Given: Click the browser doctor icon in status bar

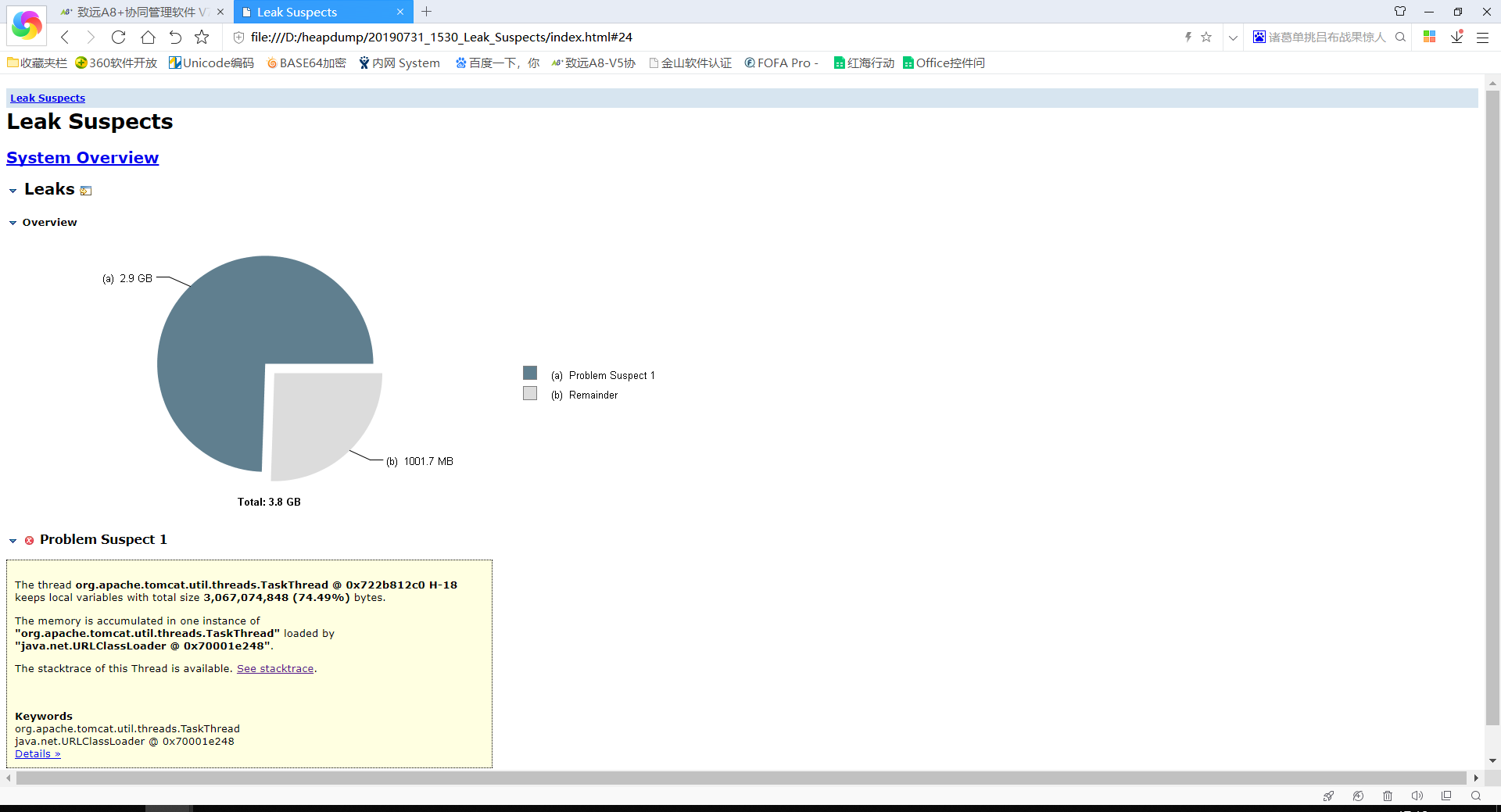Looking at the screenshot, I should pyautogui.click(x=1358, y=796).
